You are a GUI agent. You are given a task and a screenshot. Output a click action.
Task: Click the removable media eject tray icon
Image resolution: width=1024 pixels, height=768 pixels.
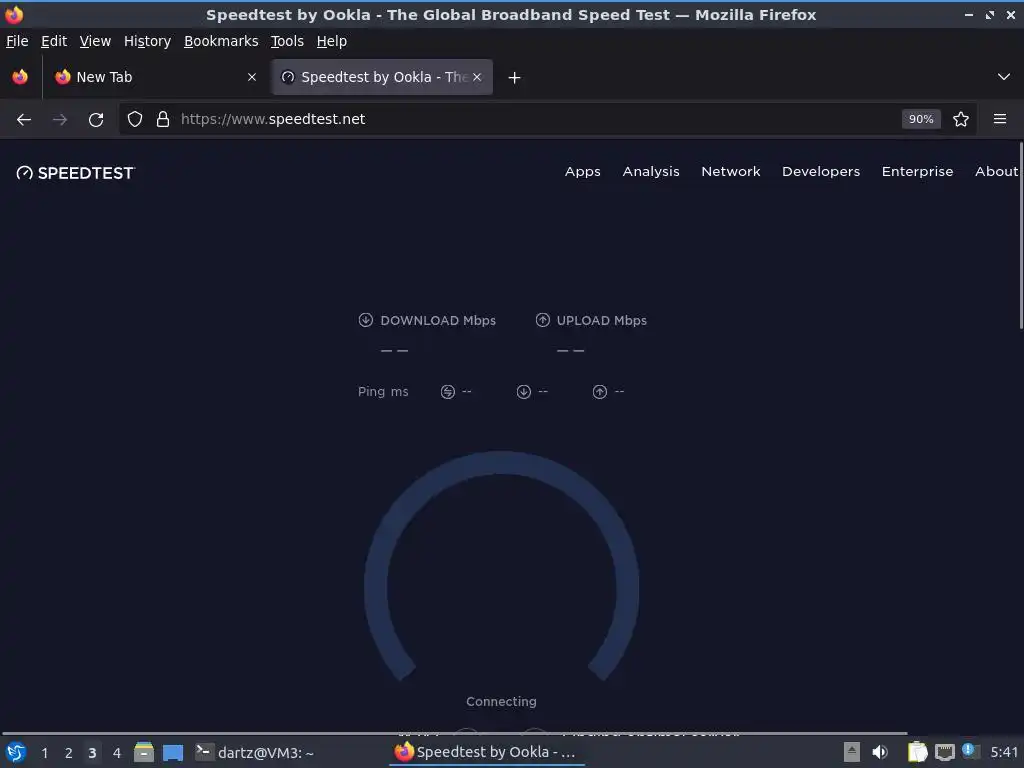pos(852,752)
